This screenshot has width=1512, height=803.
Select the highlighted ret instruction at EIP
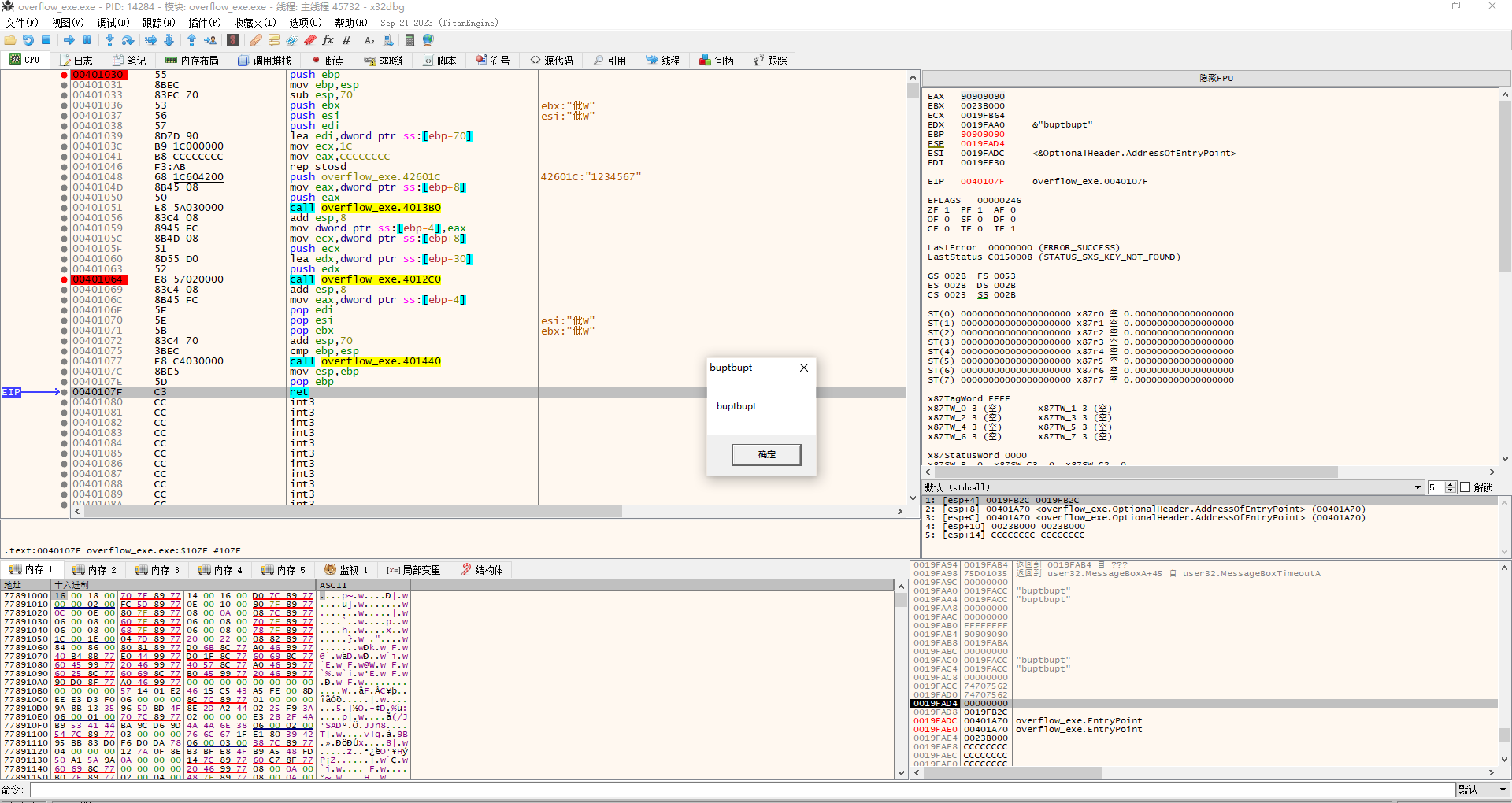coord(298,392)
